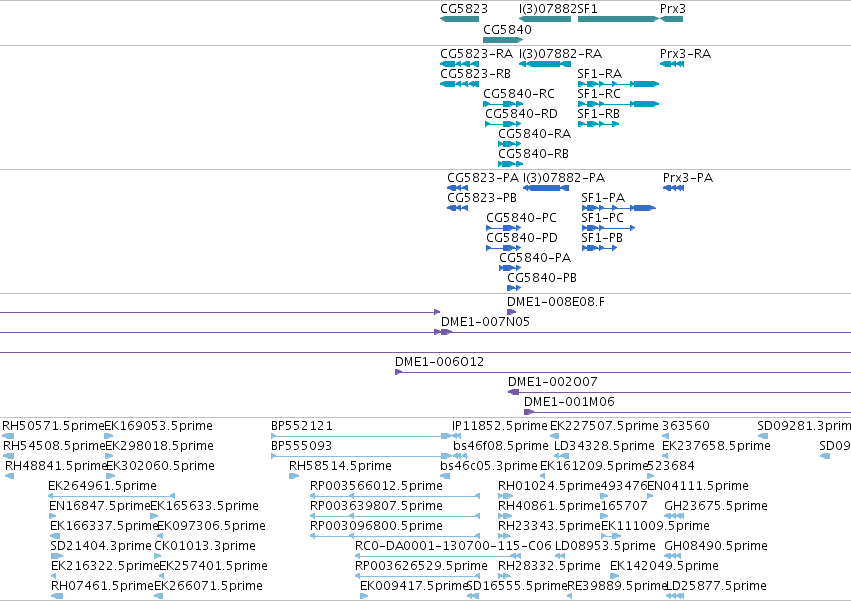The height and width of the screenshot is (601, 851).
Task: Select the l(3)07882-PA protein label
Action: click(563, 178)
